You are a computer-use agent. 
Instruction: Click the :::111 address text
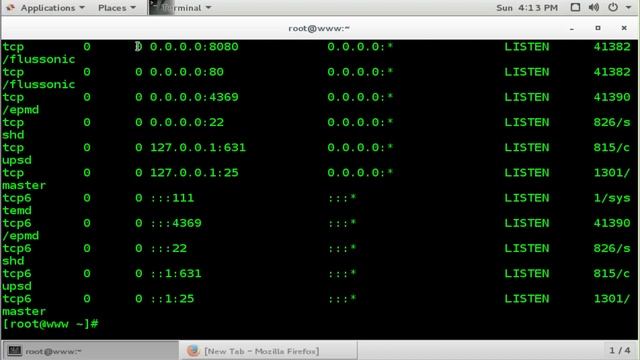coord(172,198)
